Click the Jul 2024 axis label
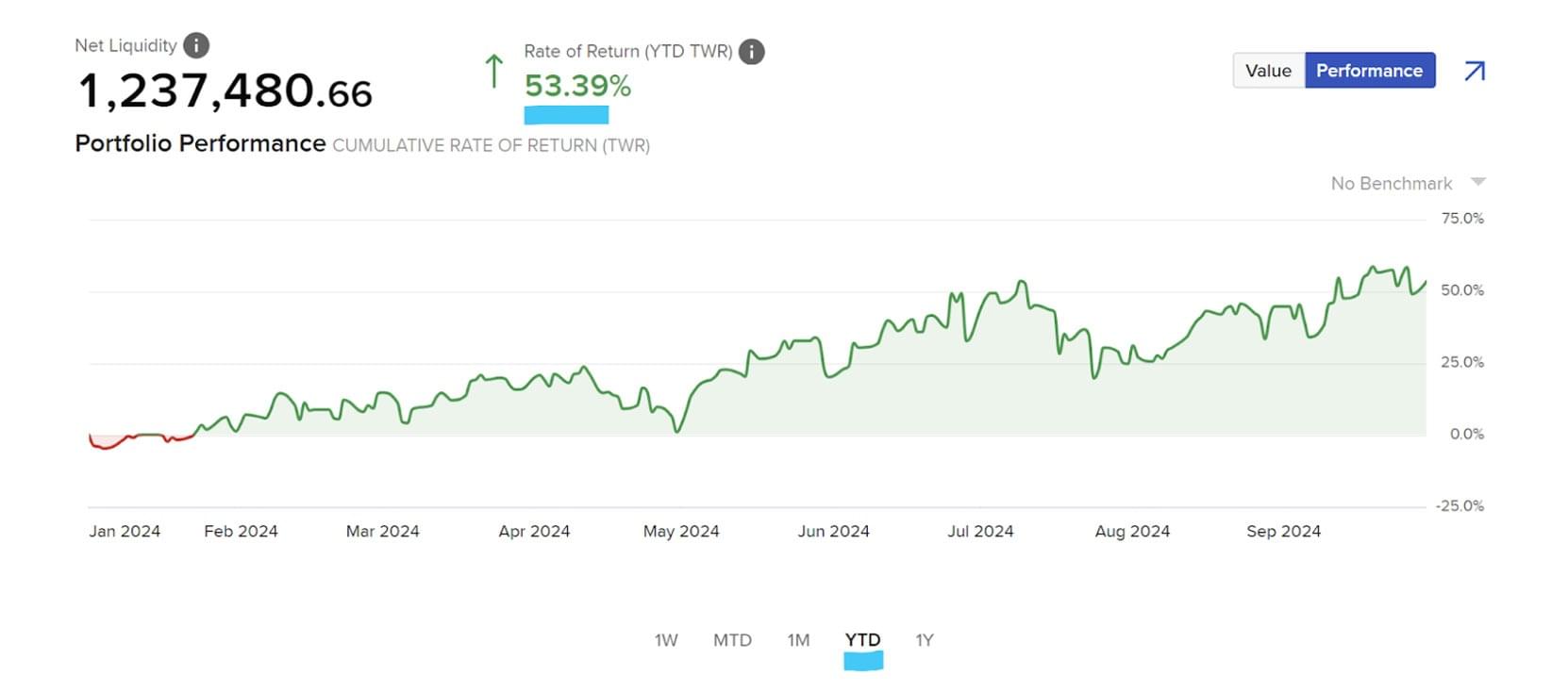This screenshot has height=692, width=1568. (980, 532)
